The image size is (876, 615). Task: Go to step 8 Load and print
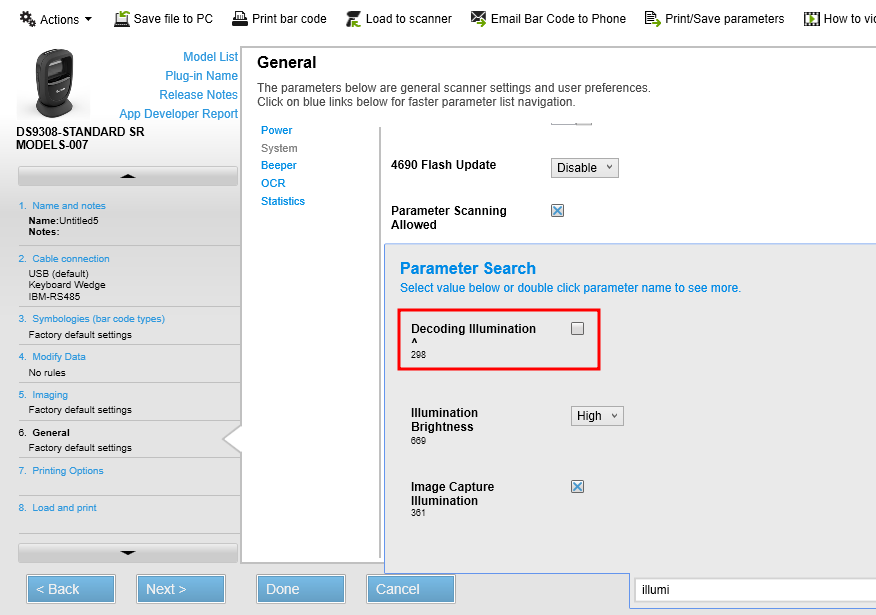[x=64, y=508]
